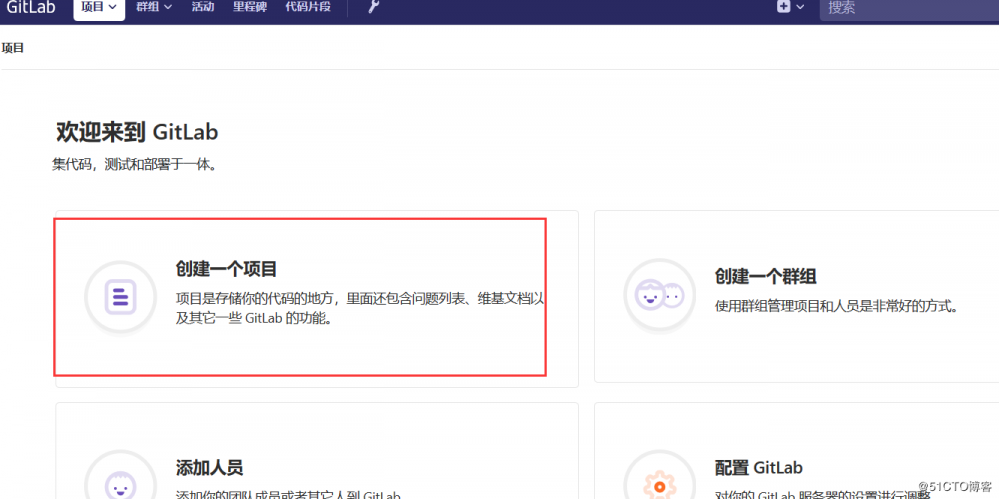
Task: Focus the 搜索 search field
Action: pyautogui.click(x=909, y=9)
